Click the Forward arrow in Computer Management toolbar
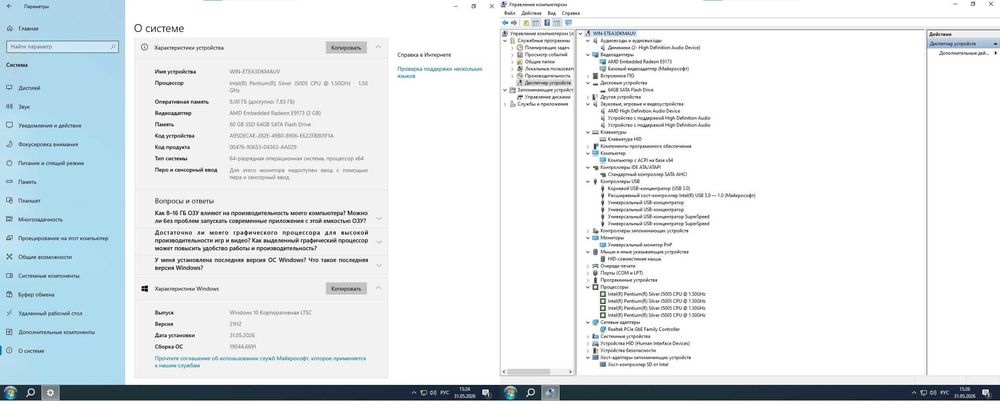 (514, 22)
